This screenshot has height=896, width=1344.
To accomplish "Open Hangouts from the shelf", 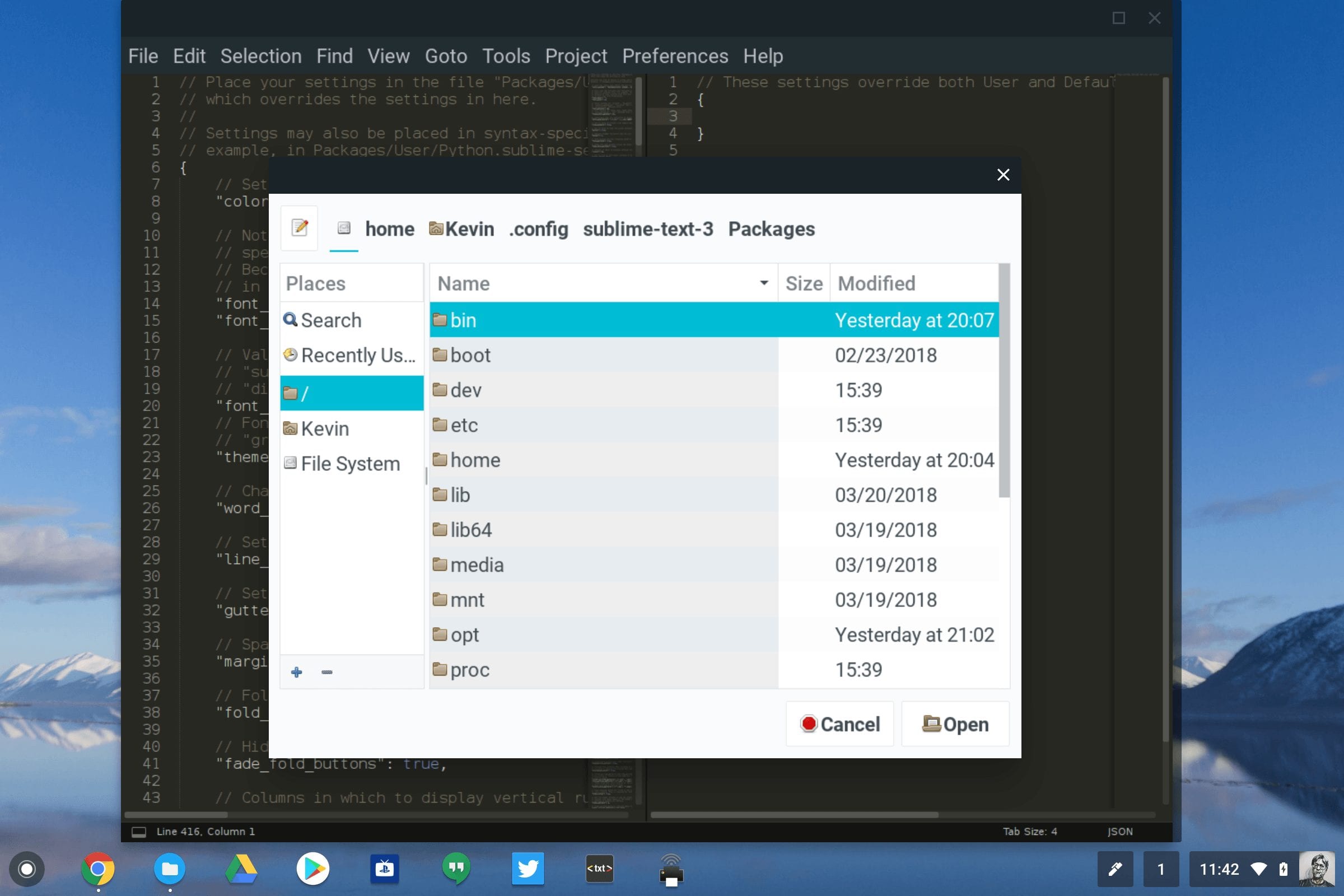I will 456,869.
